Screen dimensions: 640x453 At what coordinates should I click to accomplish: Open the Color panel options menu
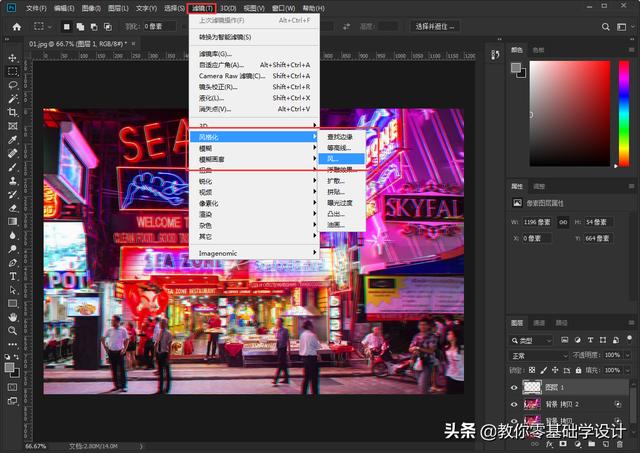[631, 50]
